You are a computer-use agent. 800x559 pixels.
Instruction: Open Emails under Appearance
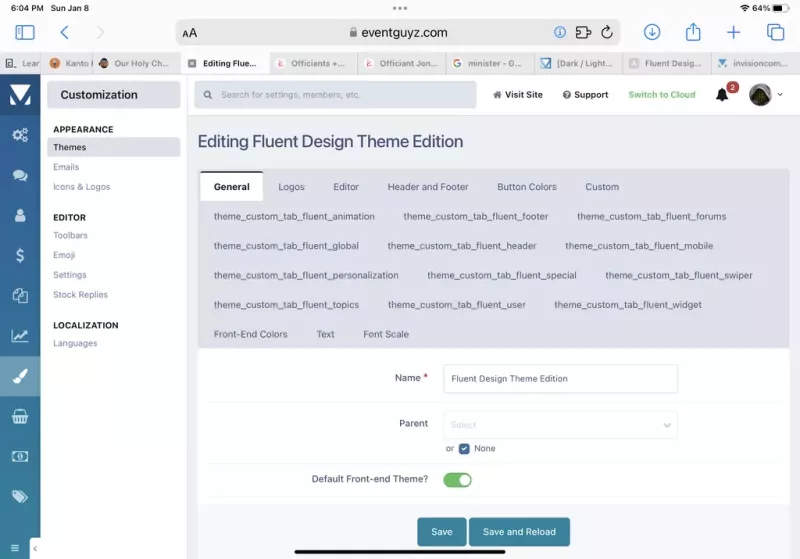coord(66,167)
